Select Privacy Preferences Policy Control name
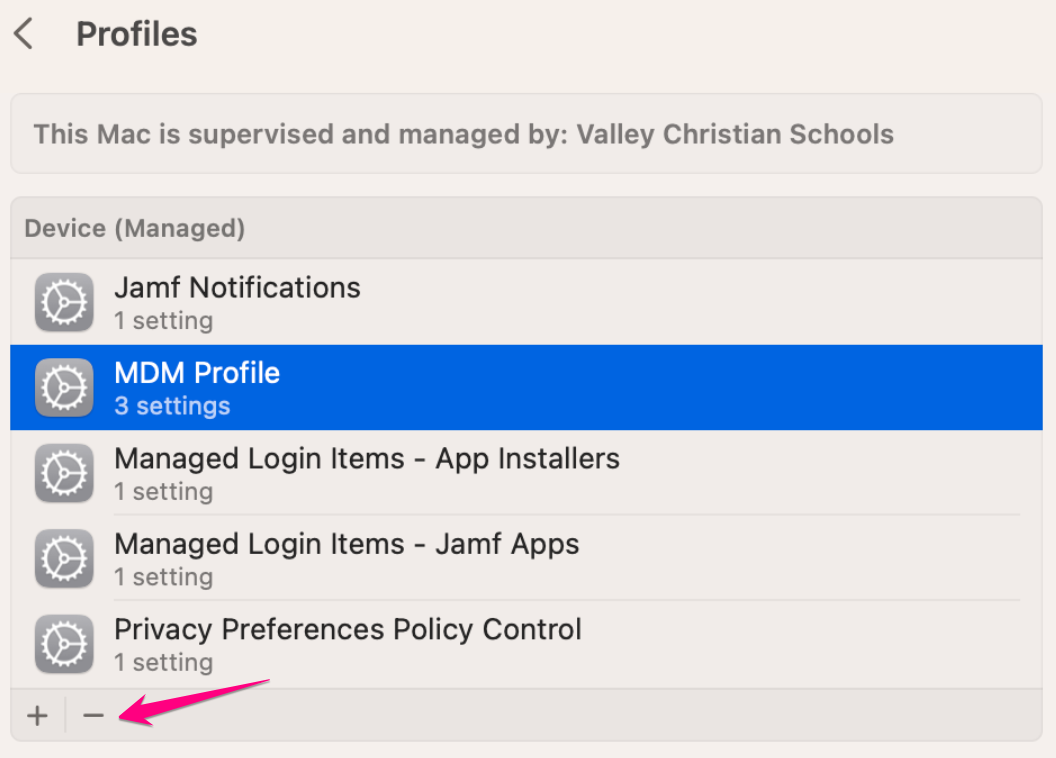 coord(347,630)
